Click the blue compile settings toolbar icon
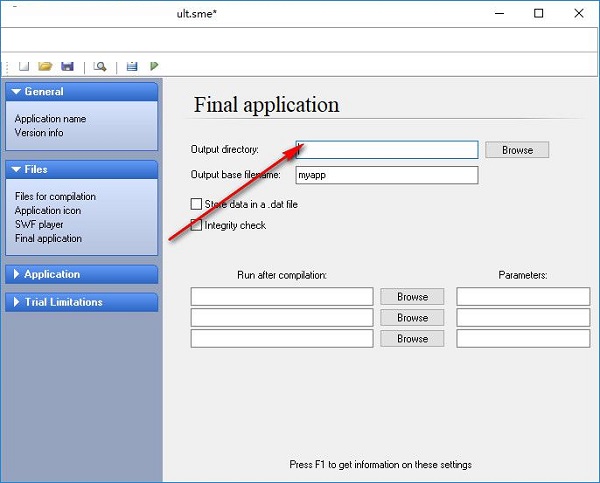This screenshot has height=483, width=600. (132, 66)
